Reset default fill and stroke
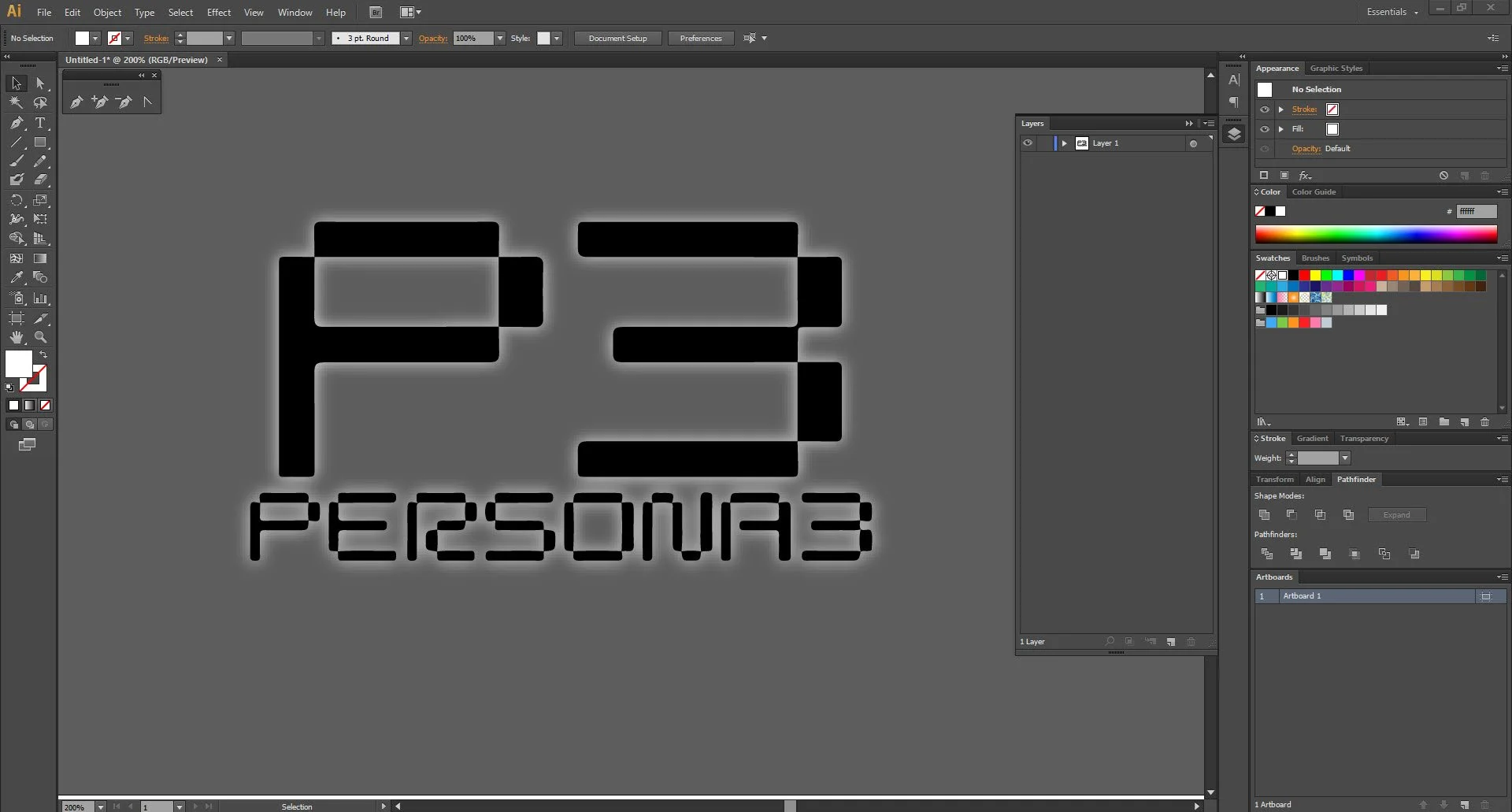Screen dimensions: 1512x812 (9, 387)
